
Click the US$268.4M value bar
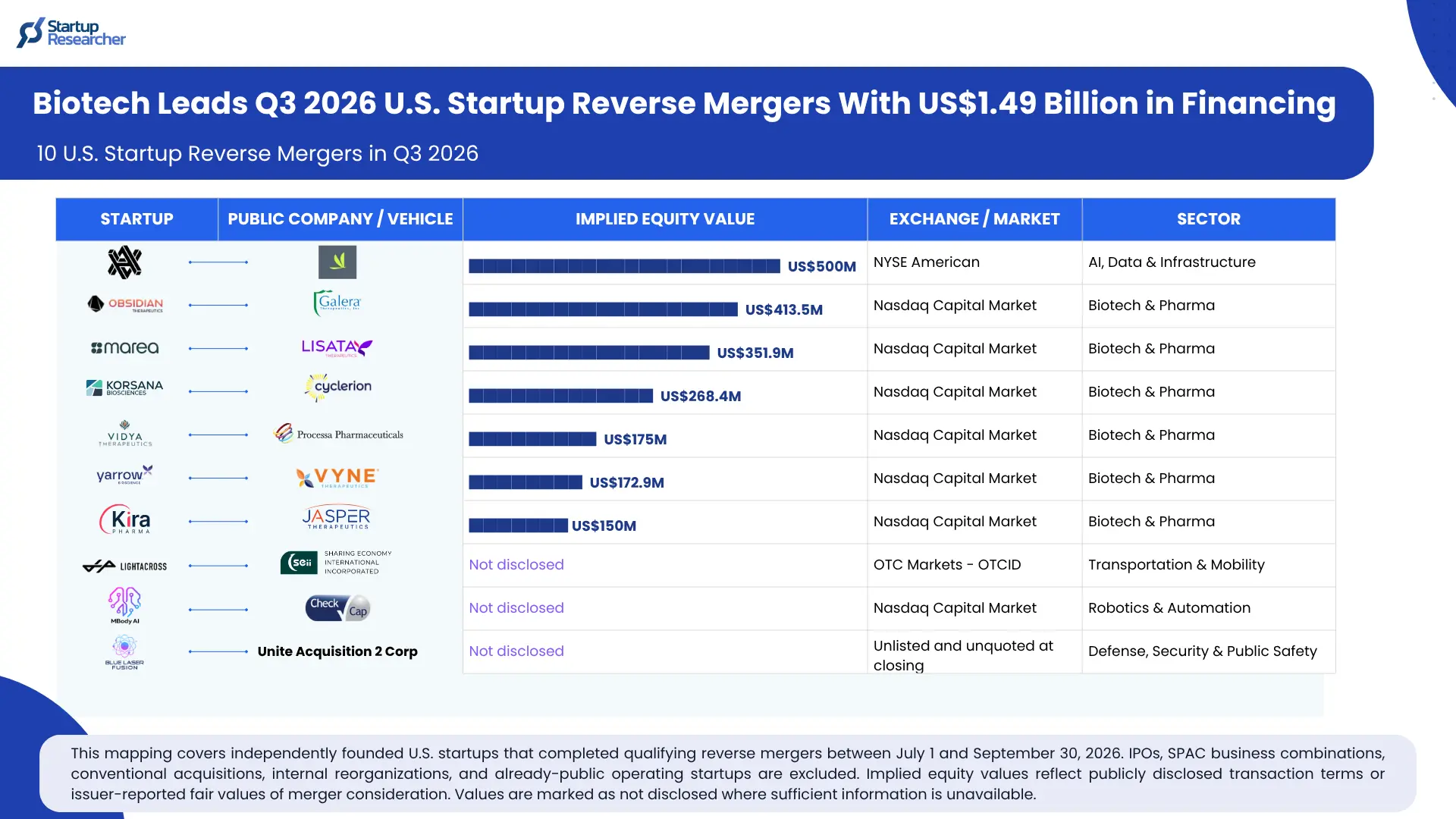tap(560, 396)
